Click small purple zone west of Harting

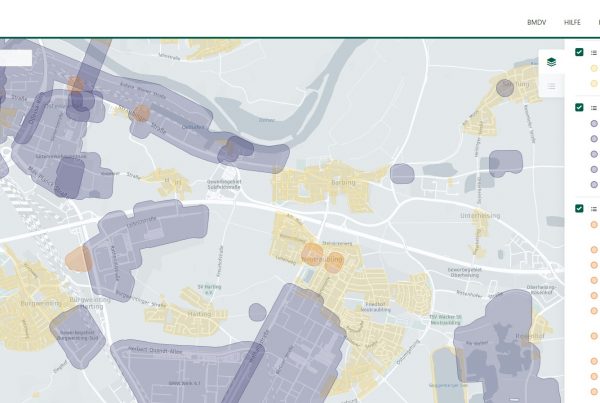402,173
